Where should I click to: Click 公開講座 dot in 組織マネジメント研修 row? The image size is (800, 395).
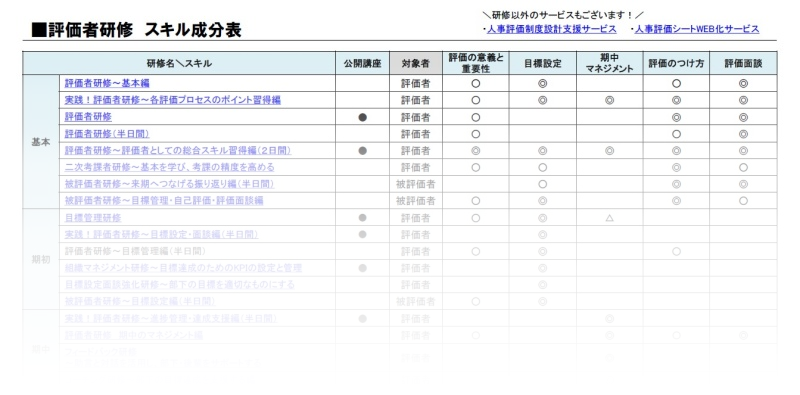pos(363,268)
